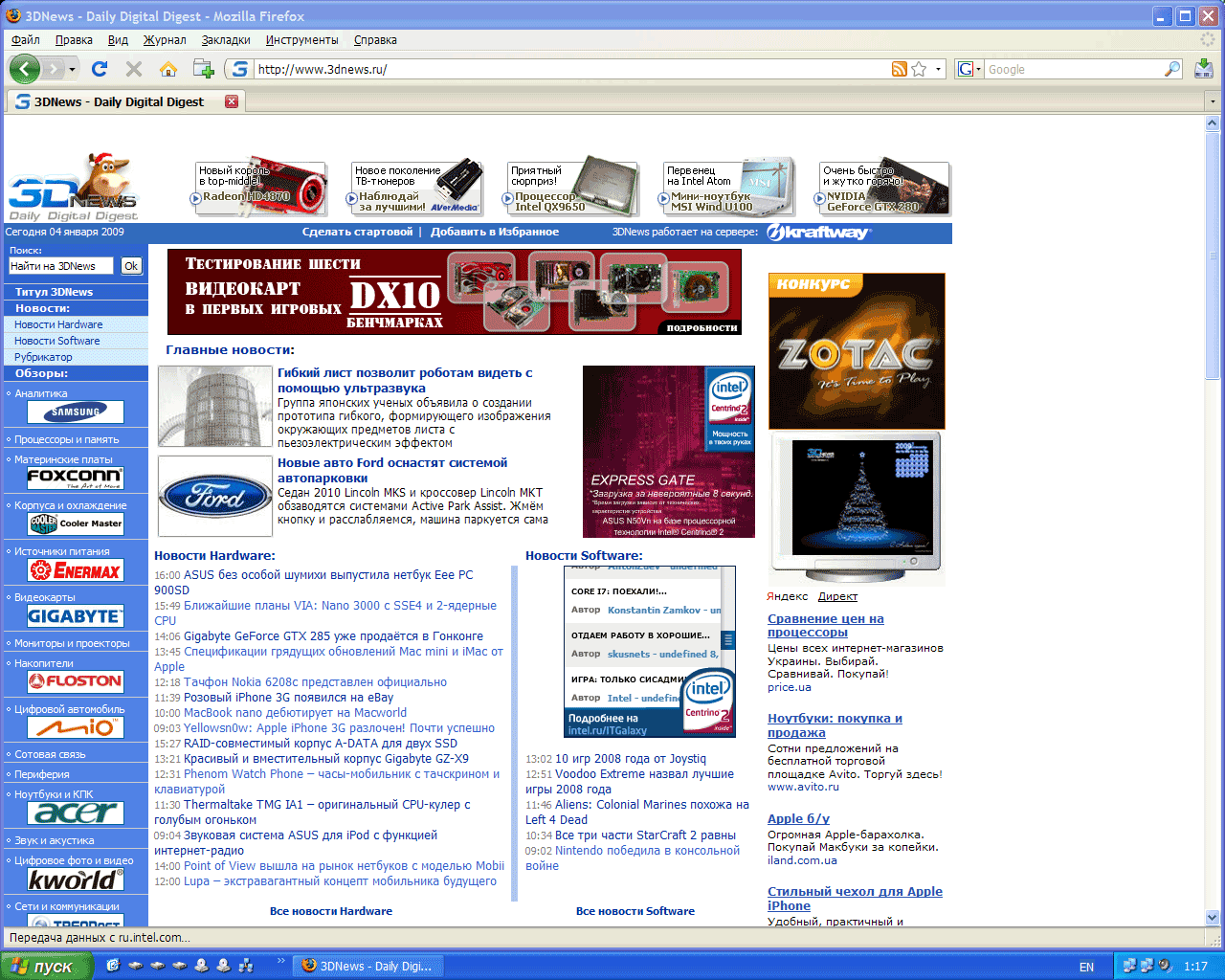The width and height of the screenshot is (1225, 980).
Task: Open Ford park assist article headline
Action: (392, 470)
